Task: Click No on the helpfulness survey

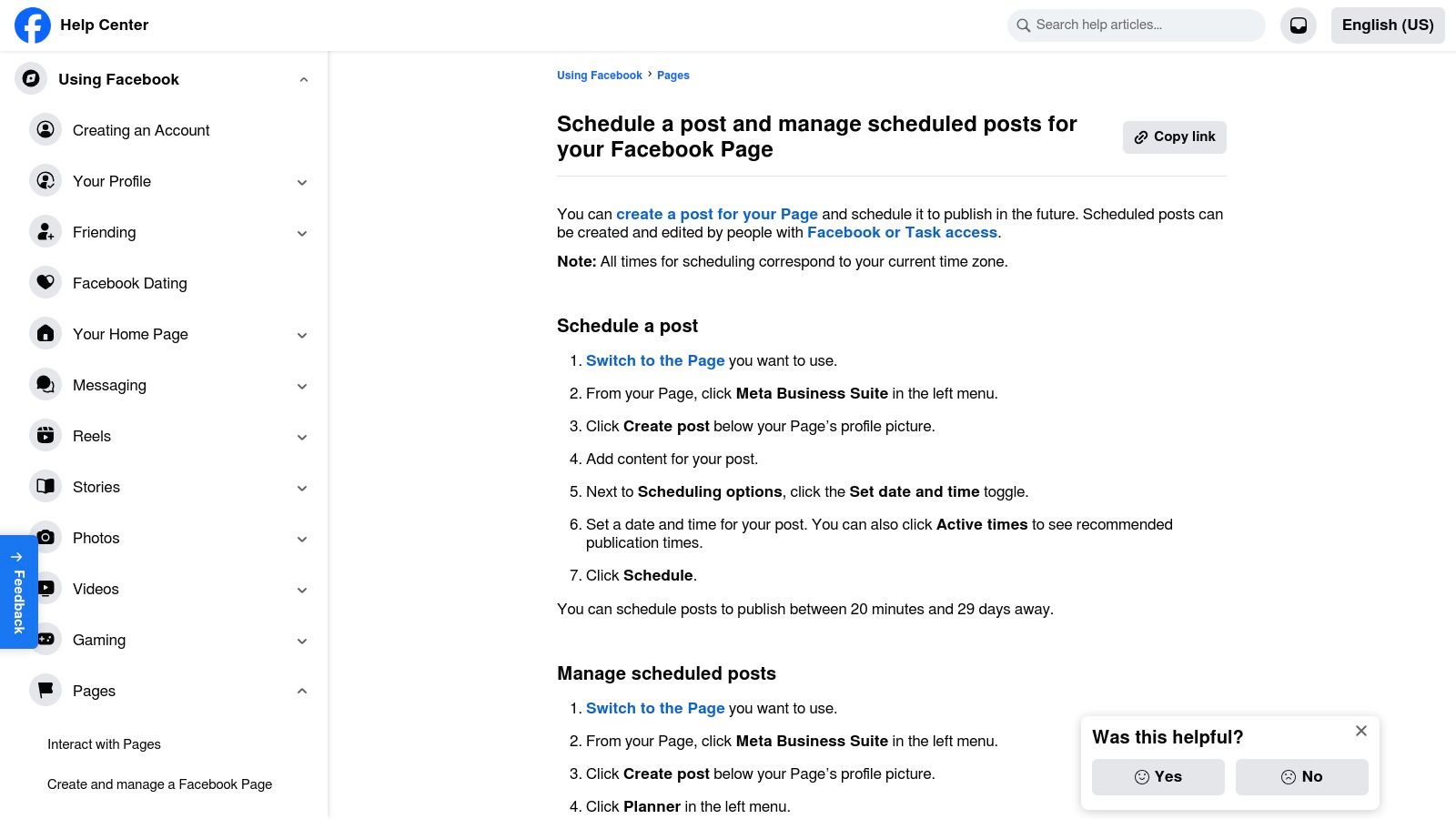Action: [x=1301, y=776]
